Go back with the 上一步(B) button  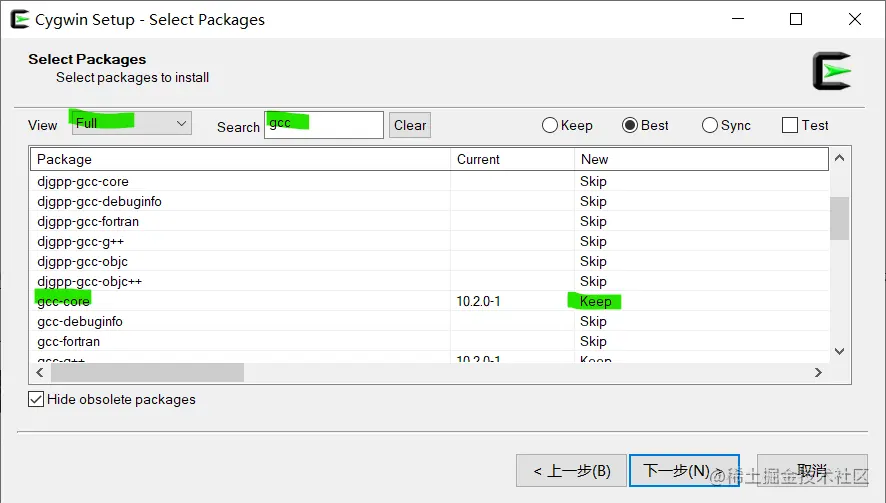click(571, 470)
